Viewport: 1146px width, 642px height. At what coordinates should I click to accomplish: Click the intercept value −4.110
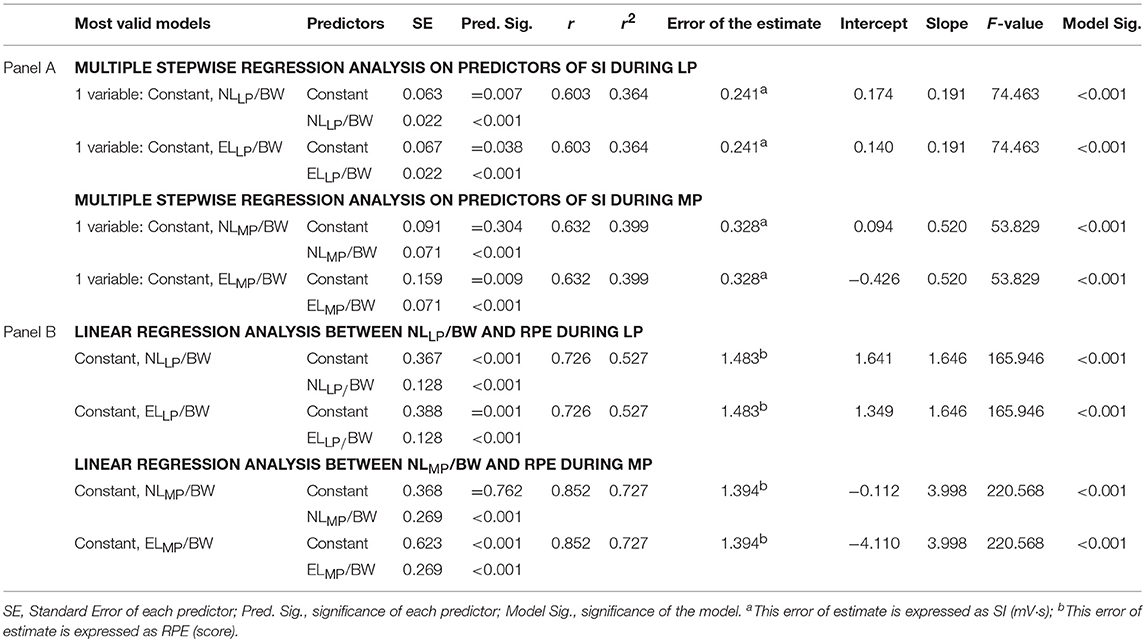873,543
